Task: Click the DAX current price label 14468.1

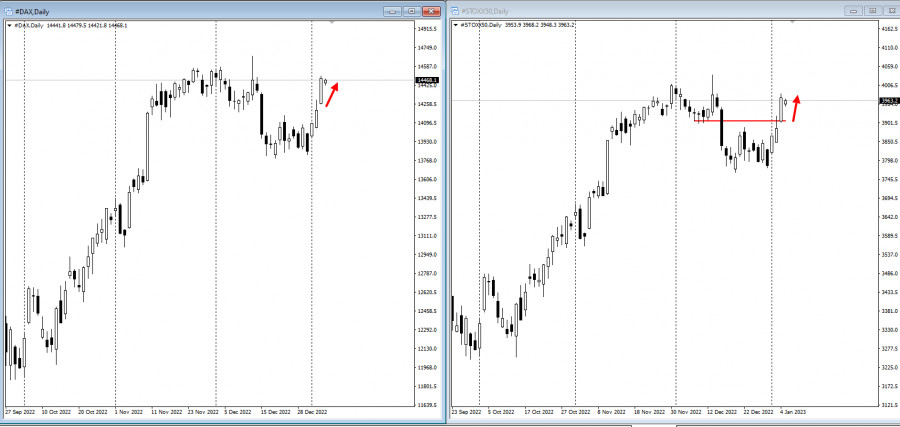Action: 428,80
